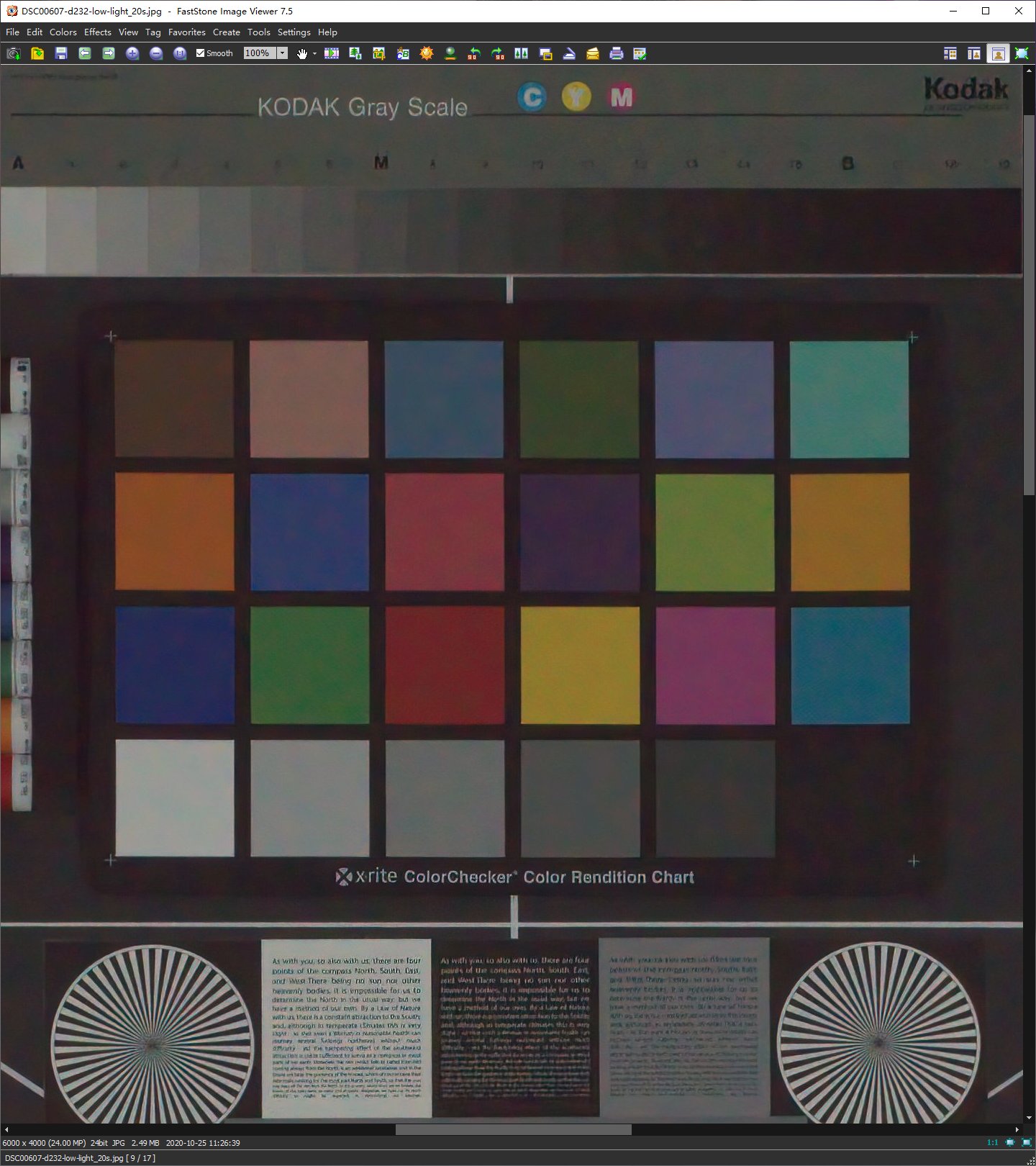Image resolution: width=1036 pixels, height=1166 pixels.
Task: Open the View menu
Action: (129, 32)
